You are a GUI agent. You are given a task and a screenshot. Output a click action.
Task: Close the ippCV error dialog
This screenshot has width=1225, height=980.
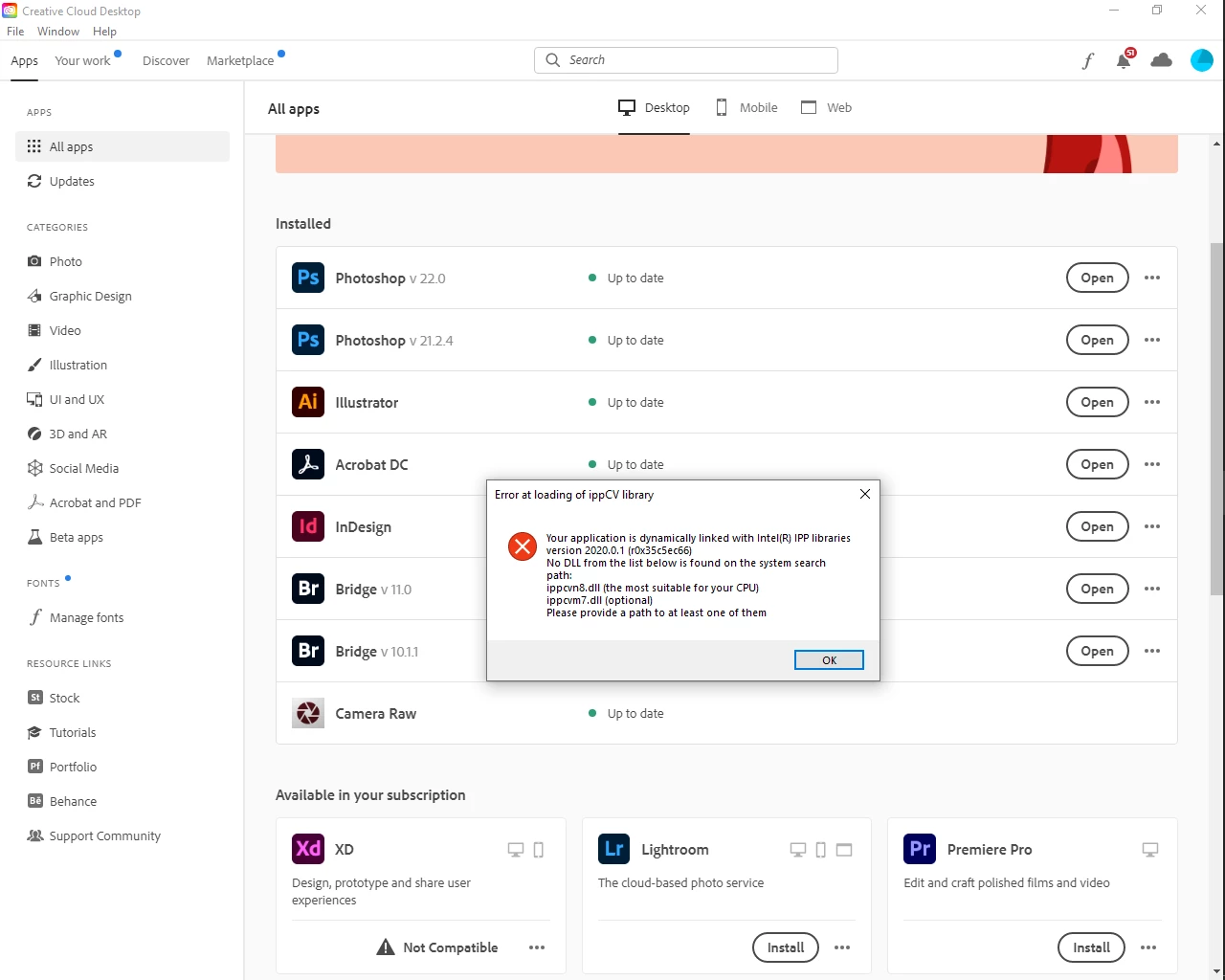865,494
